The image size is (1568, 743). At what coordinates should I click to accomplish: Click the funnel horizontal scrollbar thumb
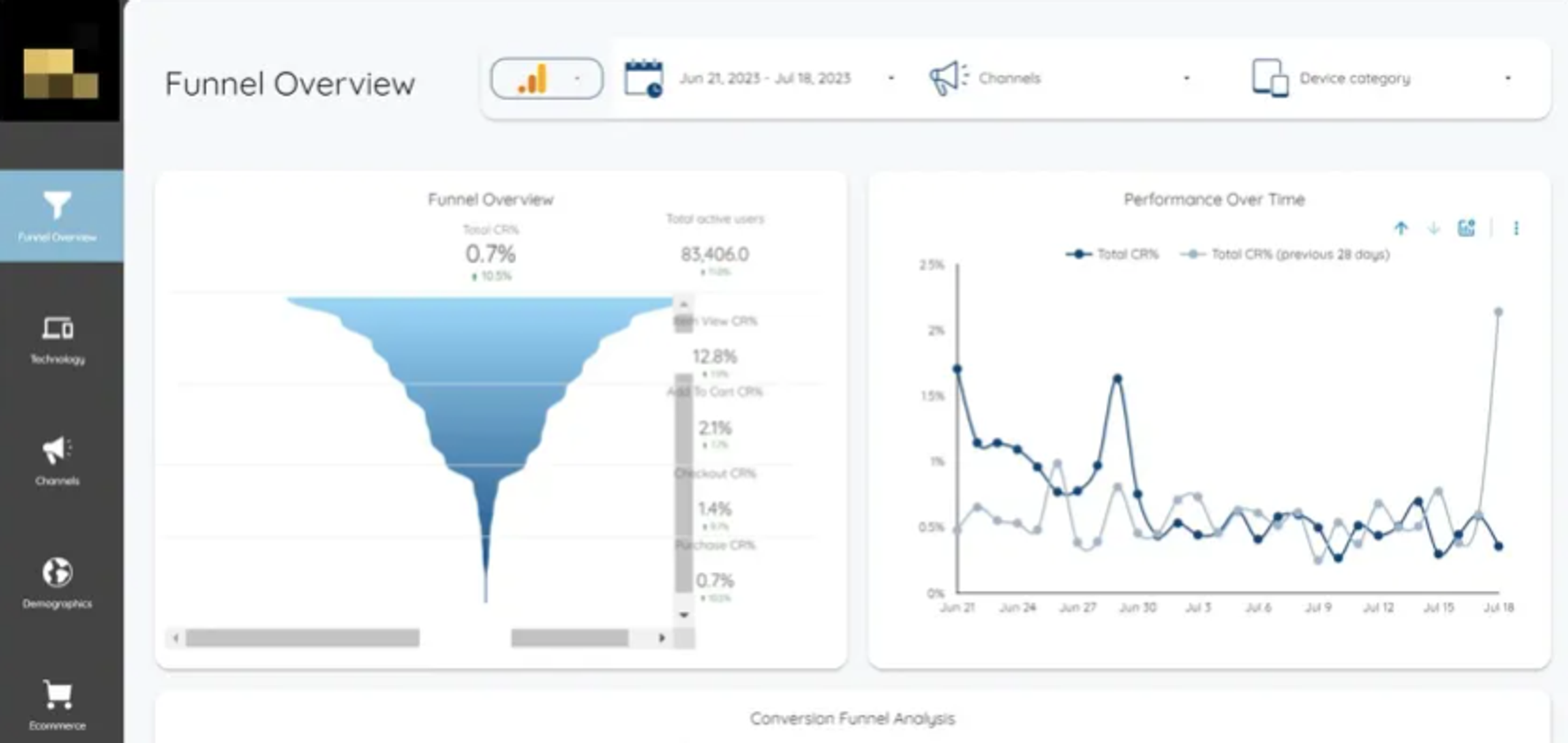pos(303,638)
